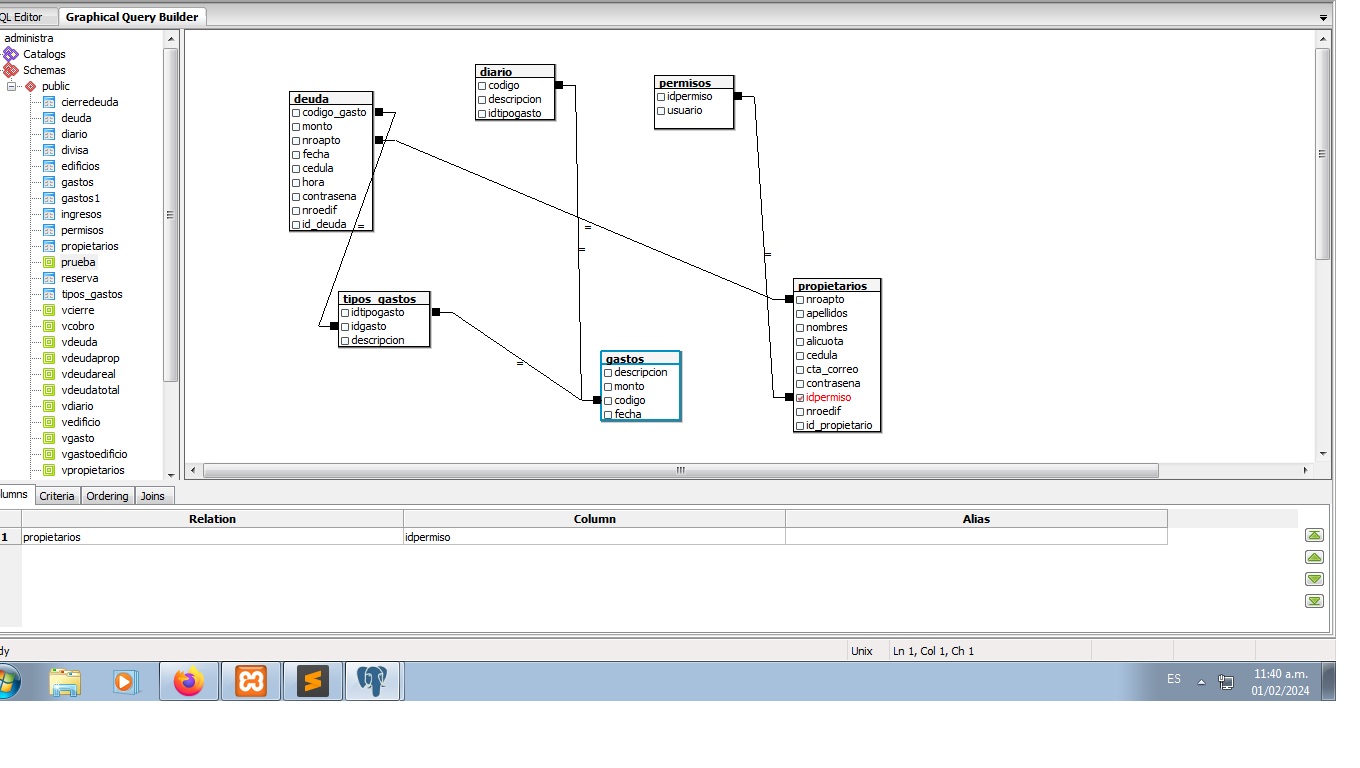Click the topmost green arrow button

point(1315,535)
